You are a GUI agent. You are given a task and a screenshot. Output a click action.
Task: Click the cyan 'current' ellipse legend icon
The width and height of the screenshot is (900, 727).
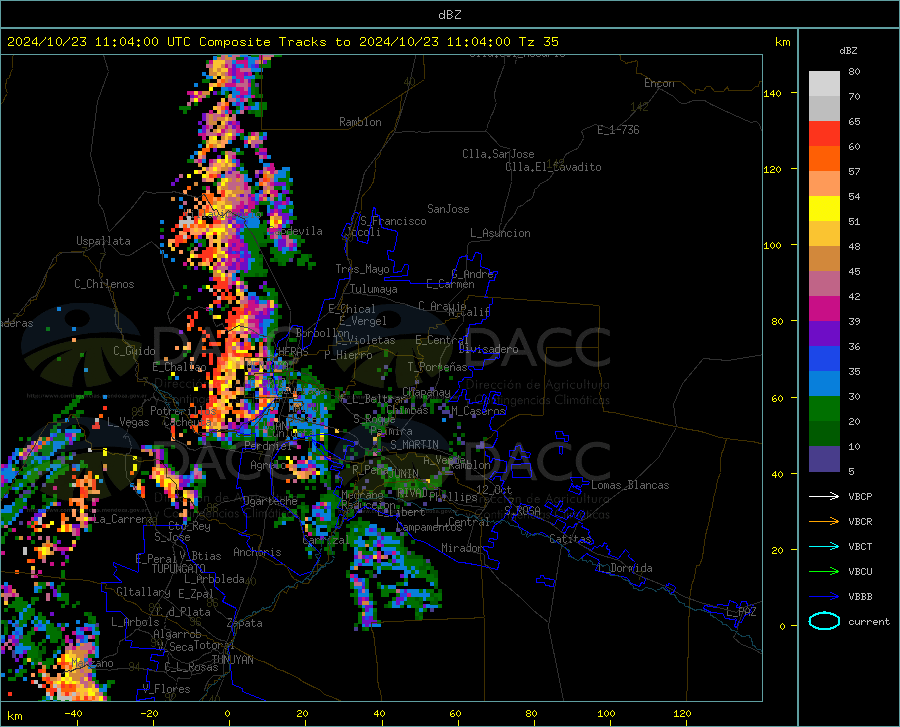click(824, 621)
